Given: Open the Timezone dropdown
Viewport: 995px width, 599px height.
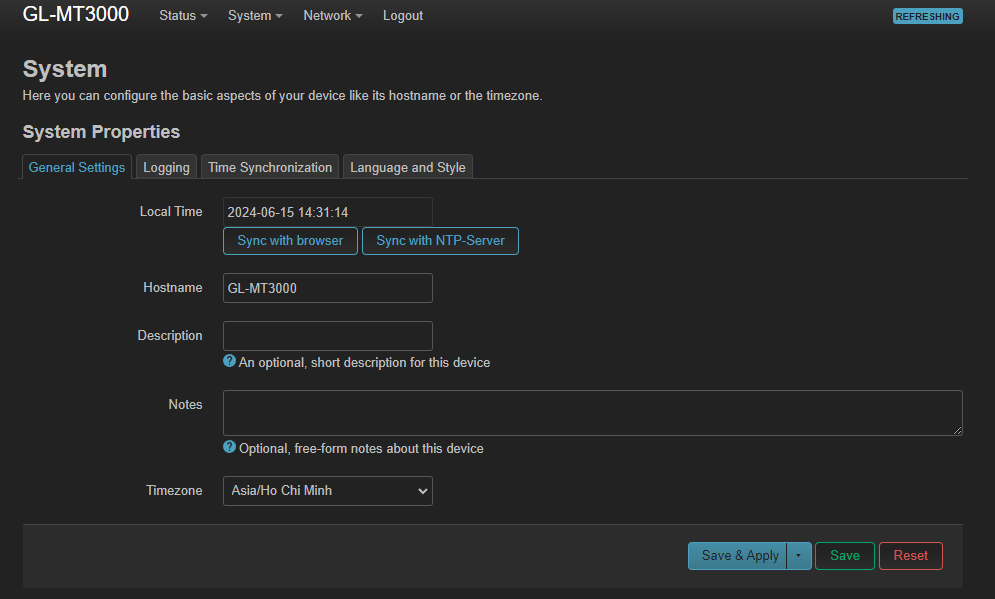Looking at the screenshot, I should (327, 491).
